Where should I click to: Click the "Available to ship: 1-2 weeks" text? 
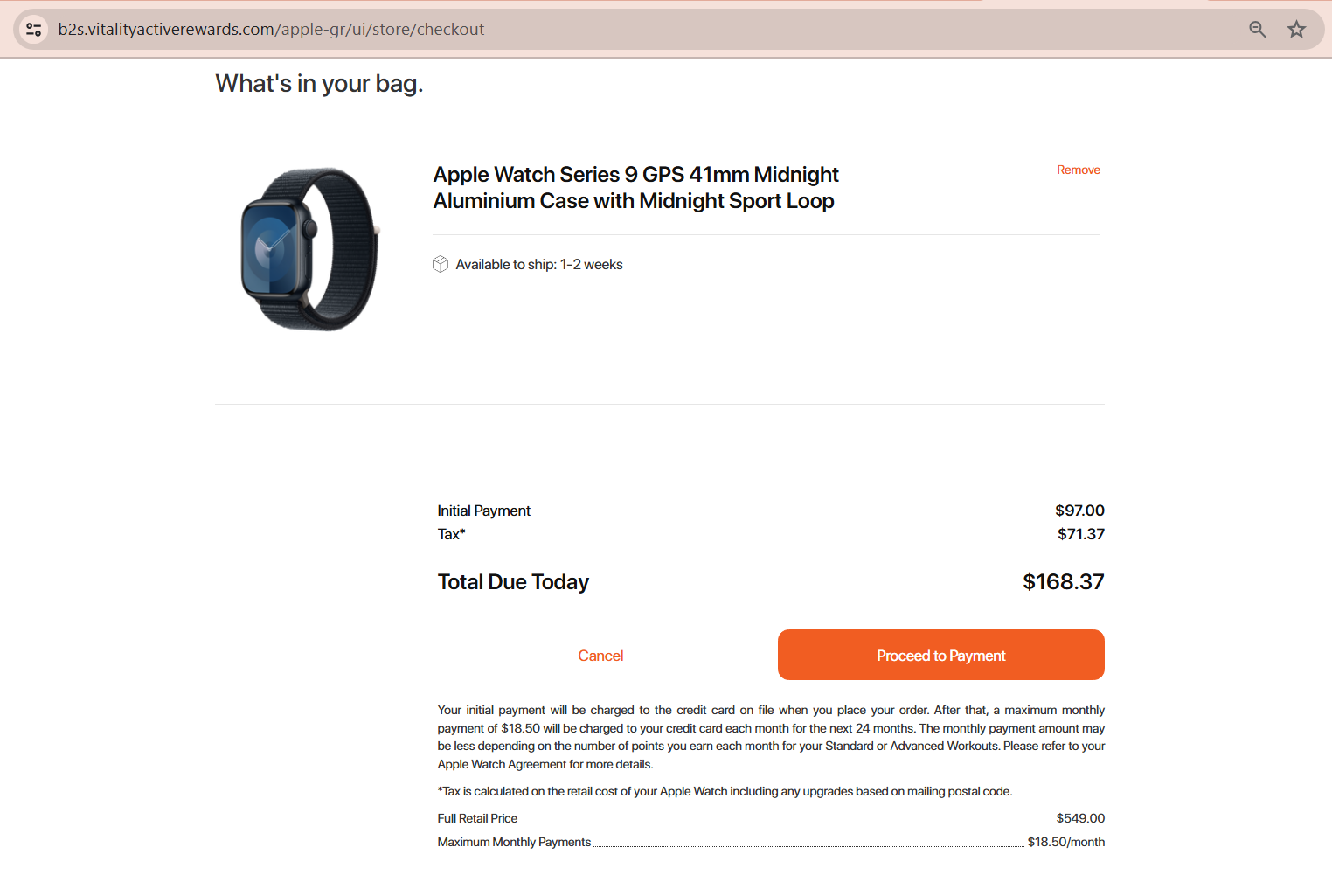click(x=538, y=265)
